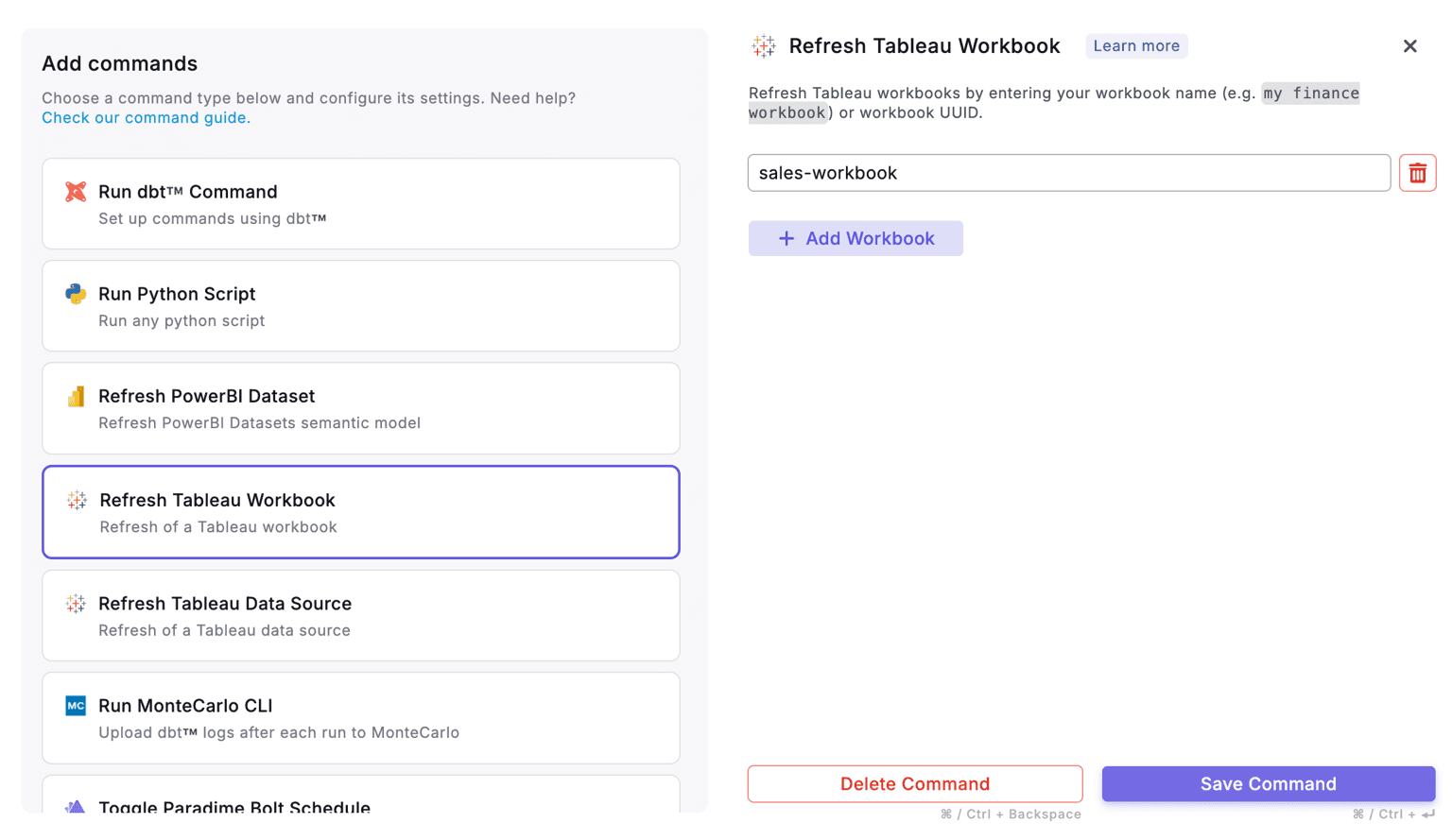Click the Tableau icon beside the panel title
This screenshot has width=1452, height=840.
[x=763, y=45]
